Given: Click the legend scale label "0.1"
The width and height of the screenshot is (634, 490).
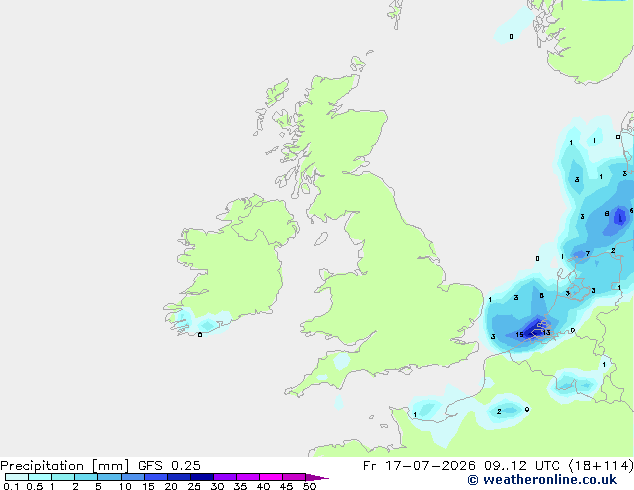Looking at the screenshot, I should click(x=11, y=486).
